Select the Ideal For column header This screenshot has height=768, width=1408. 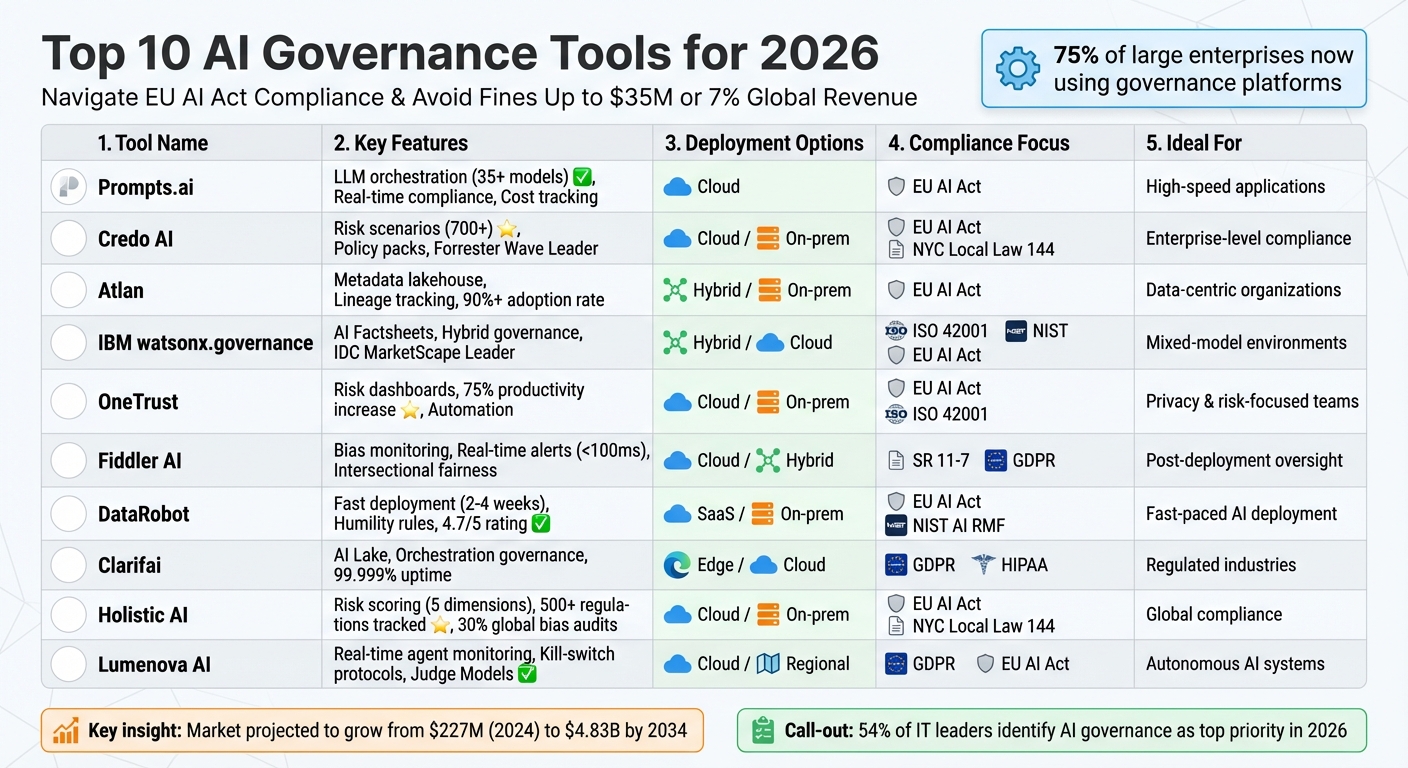(1193, 143)
